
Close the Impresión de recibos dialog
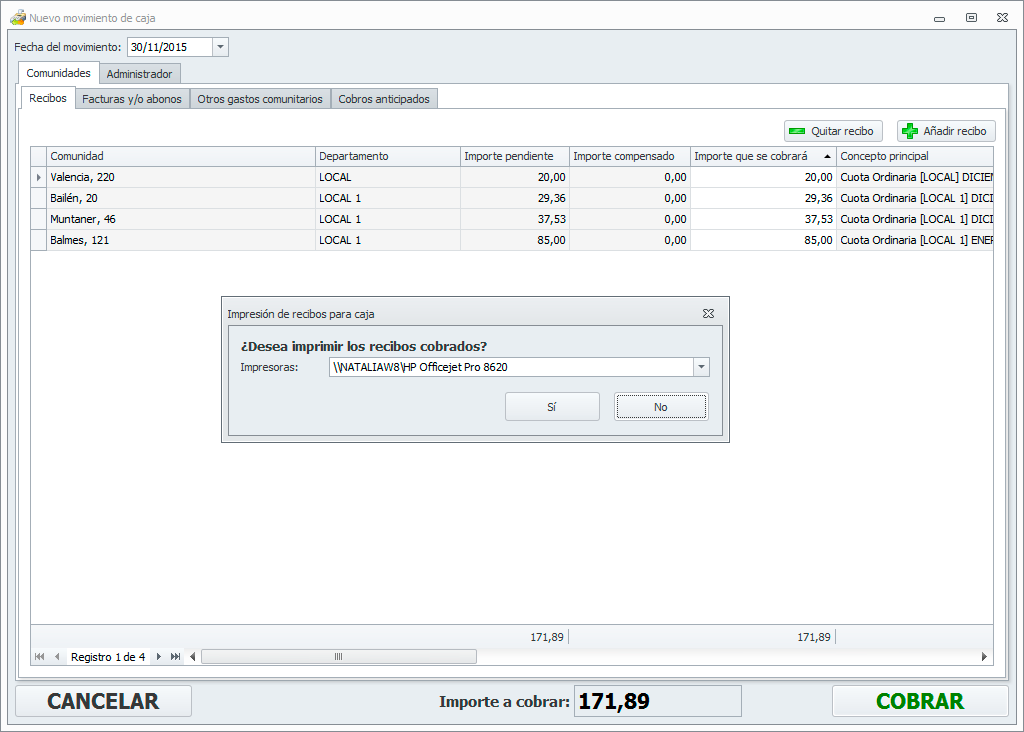point(708,314)
